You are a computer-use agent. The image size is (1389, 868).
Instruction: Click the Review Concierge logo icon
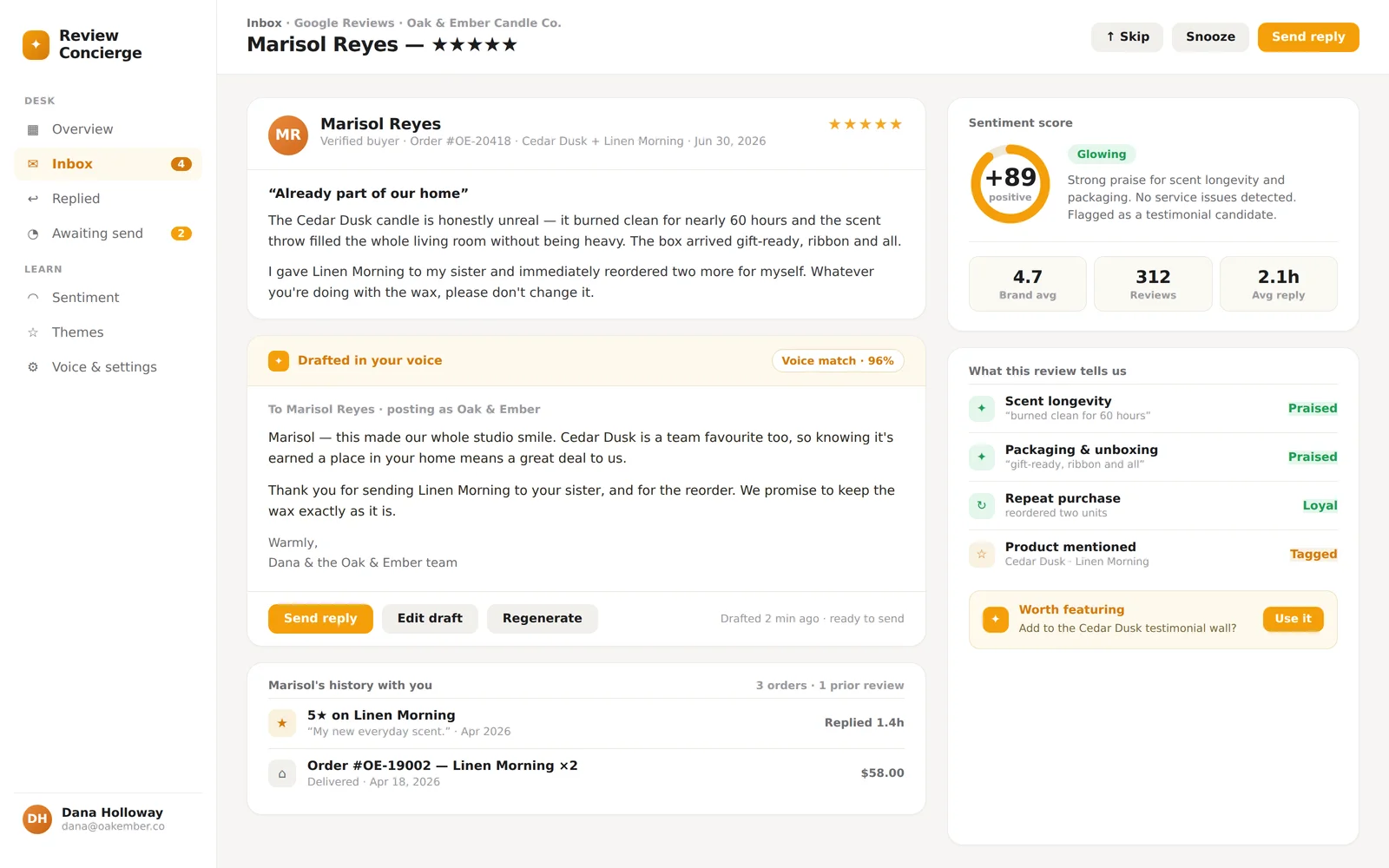pos(36,45)
